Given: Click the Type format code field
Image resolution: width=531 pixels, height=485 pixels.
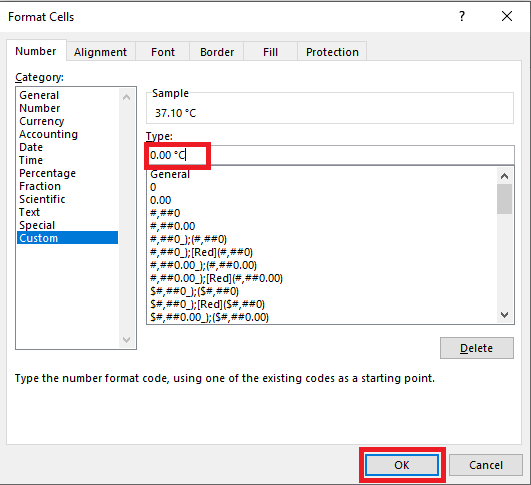Looking at the screenshot, I should click(x=330, y=155).
